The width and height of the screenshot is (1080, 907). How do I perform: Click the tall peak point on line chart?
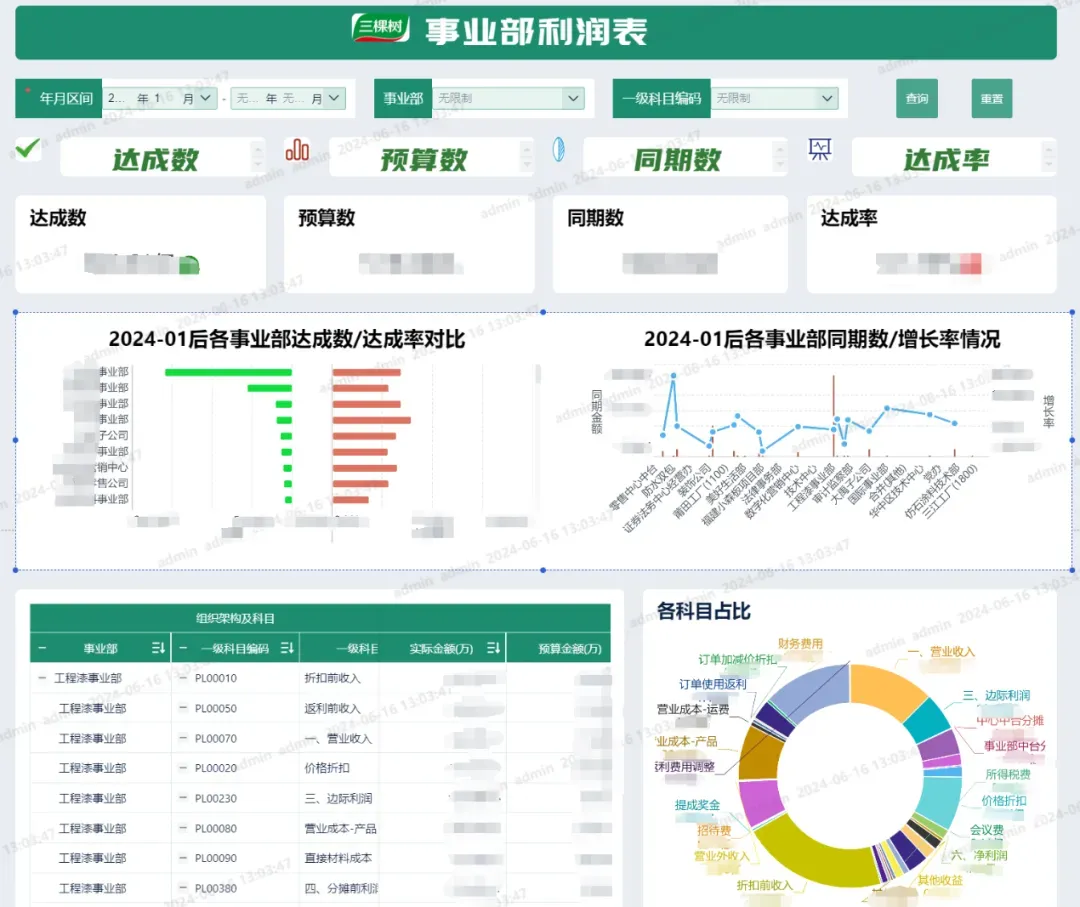pyautogui.click(x=673, y=376)
